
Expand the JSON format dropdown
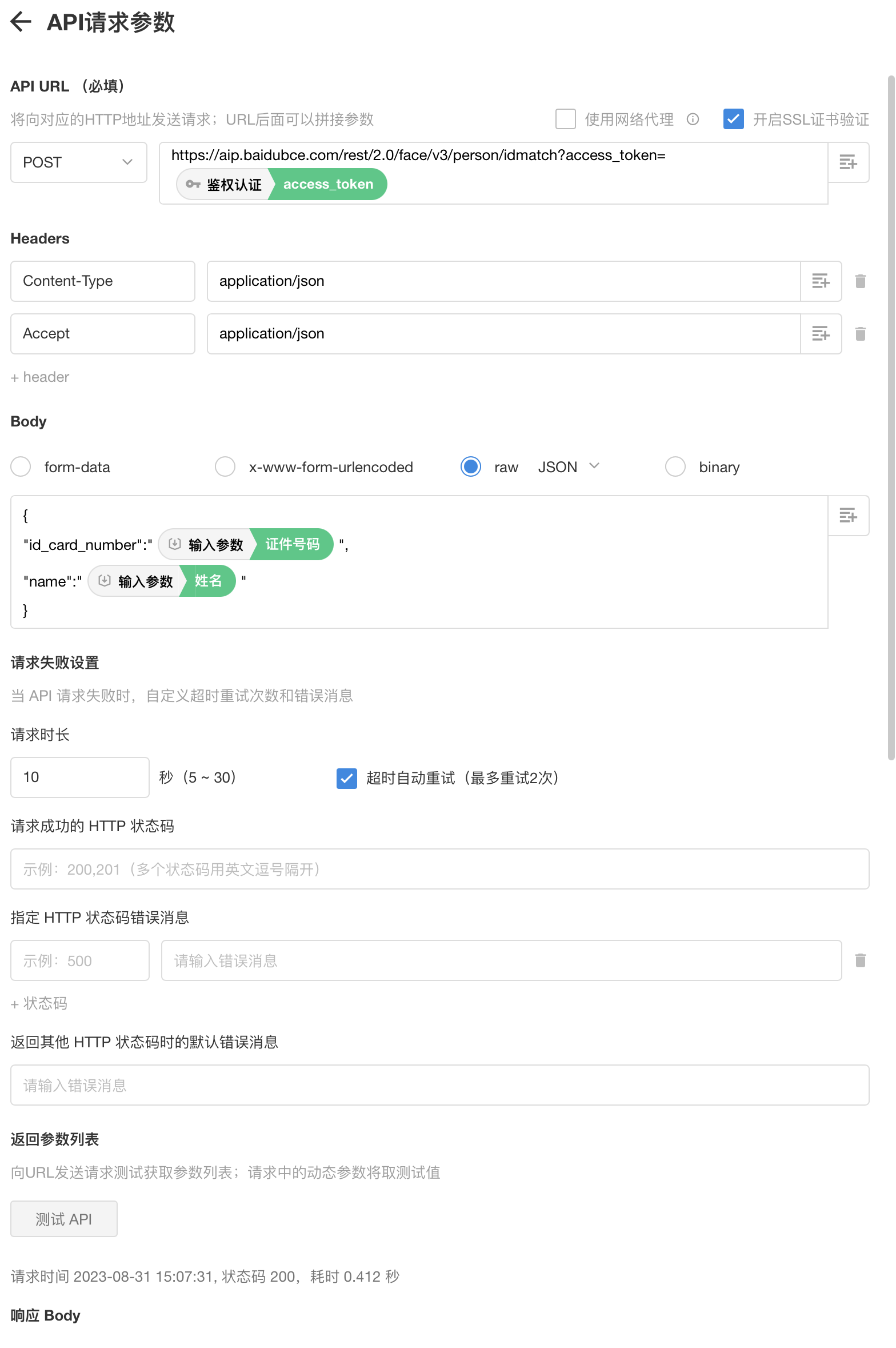pyautogui.click(x=569, y=467)
